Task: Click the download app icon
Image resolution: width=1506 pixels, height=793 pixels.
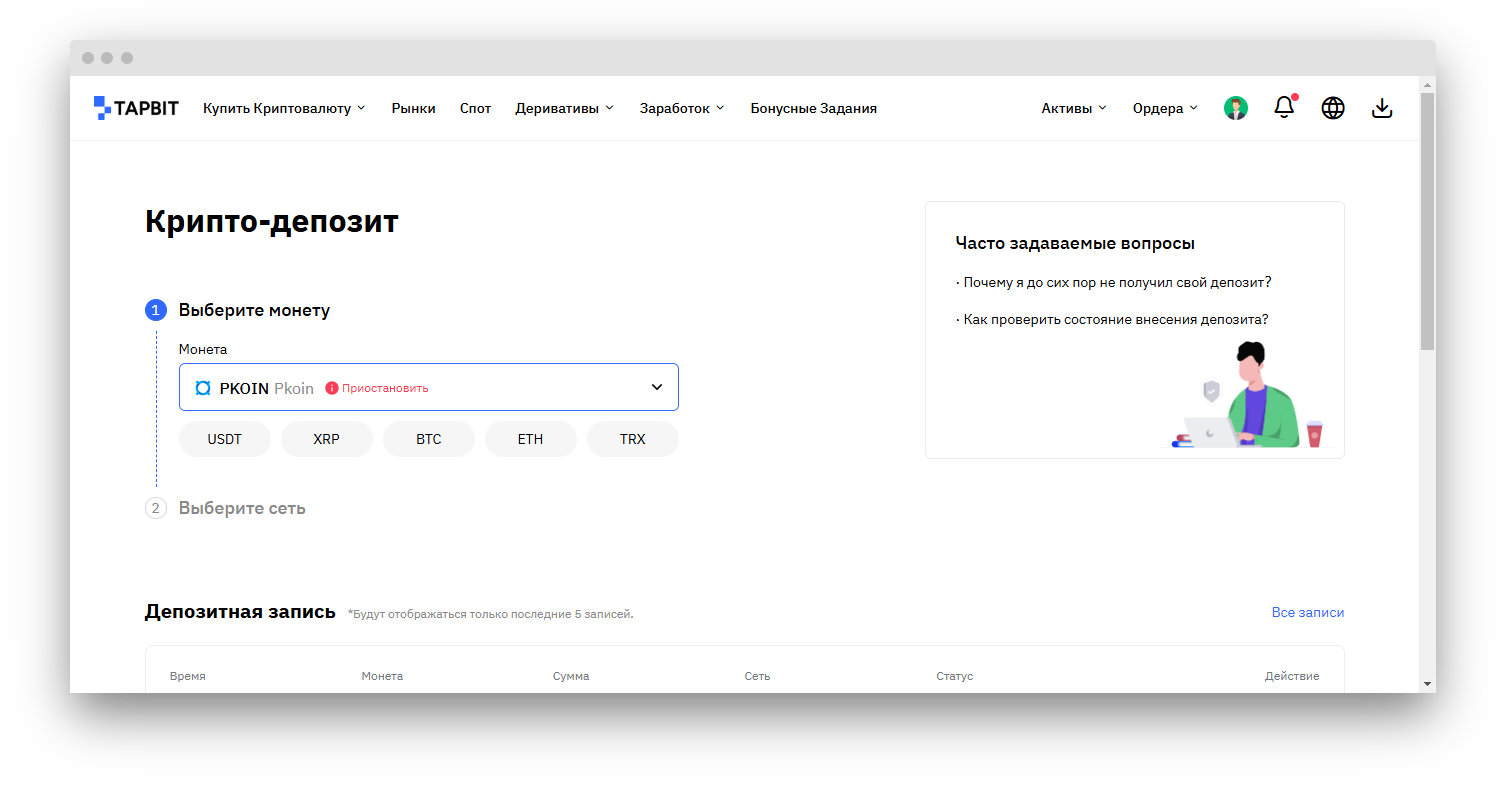Action: [x=1382, y=108]
